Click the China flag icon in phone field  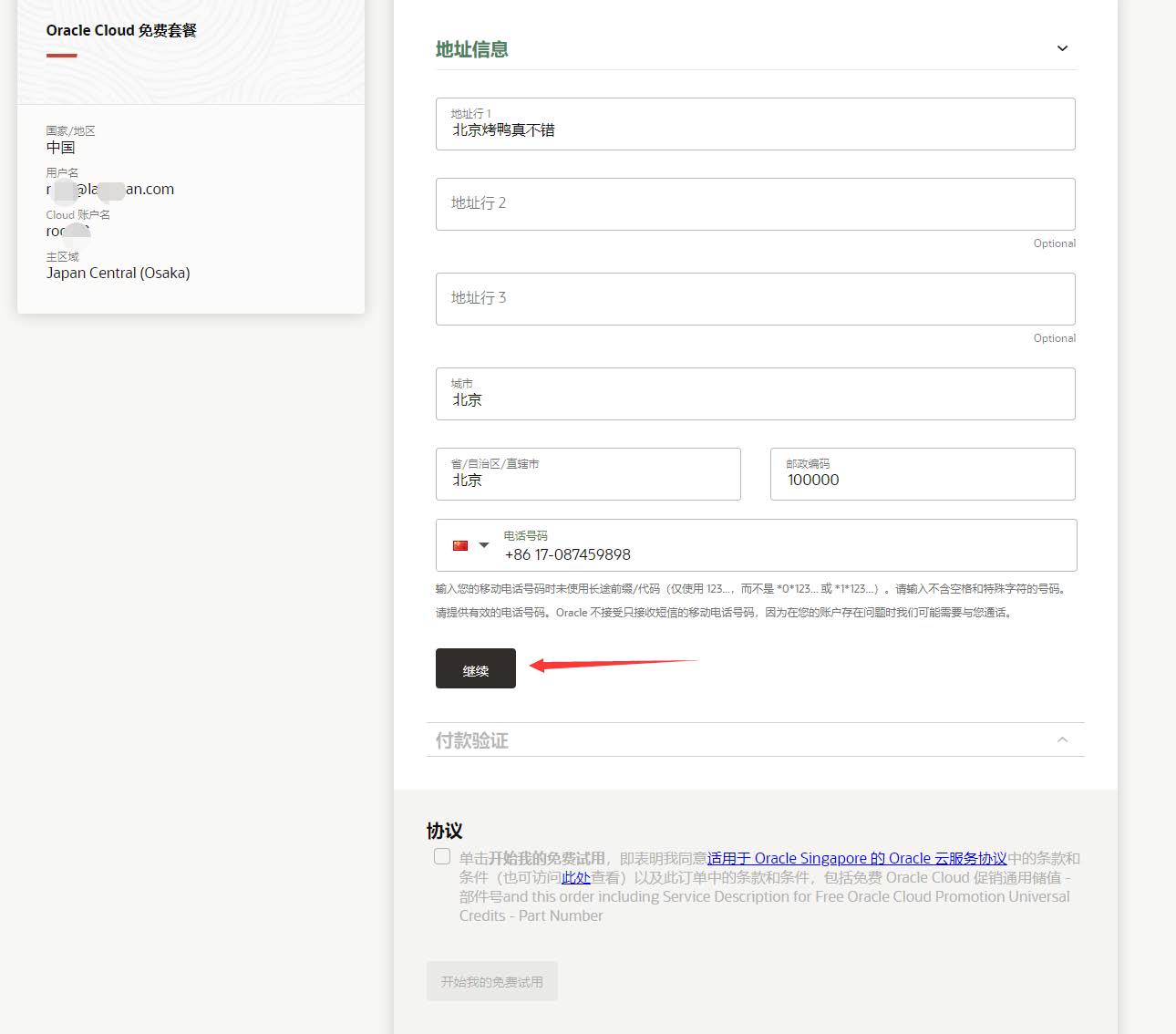460,545
